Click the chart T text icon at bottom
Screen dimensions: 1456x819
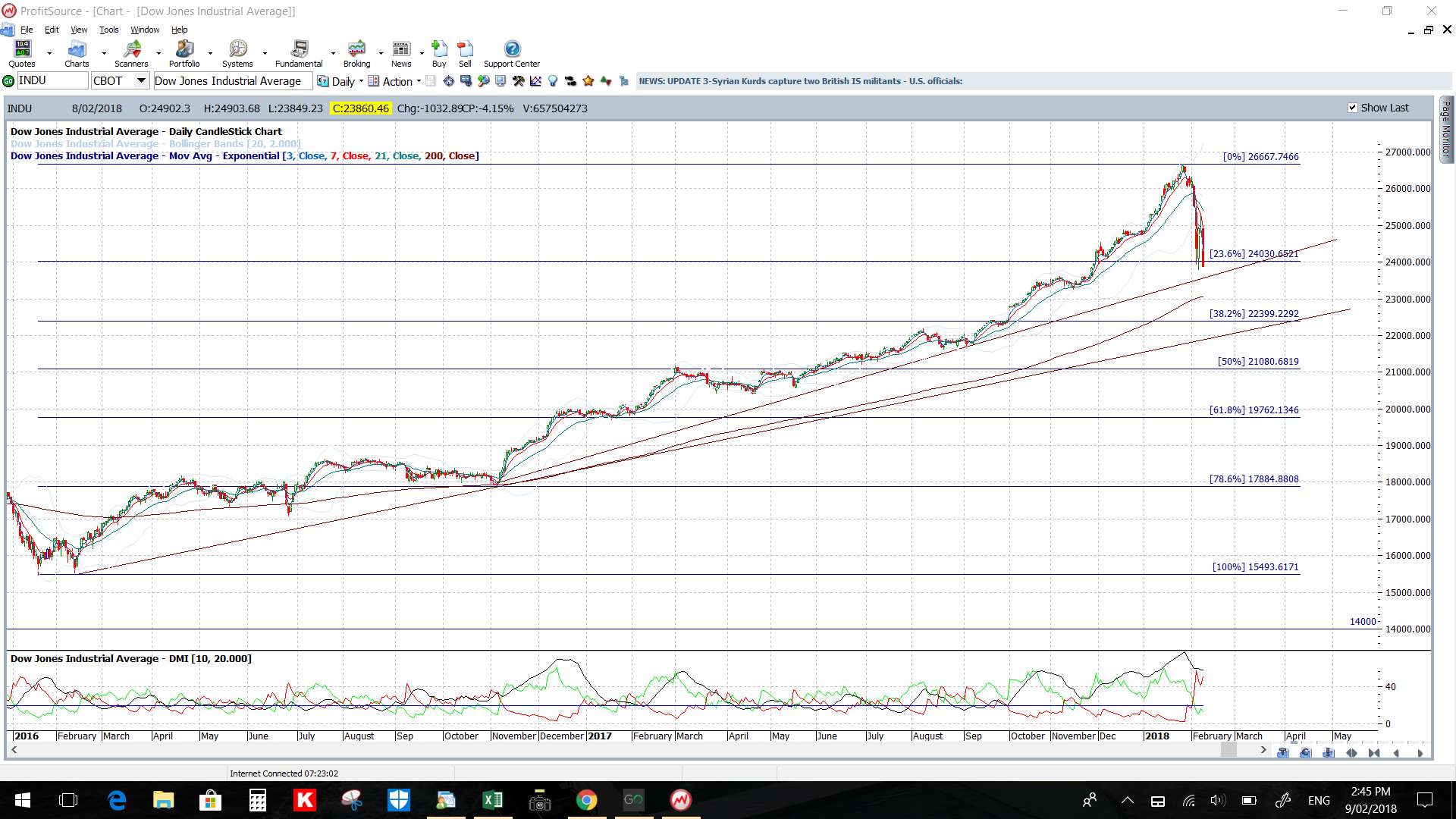pyautogui.click(x=1282, y=753)
